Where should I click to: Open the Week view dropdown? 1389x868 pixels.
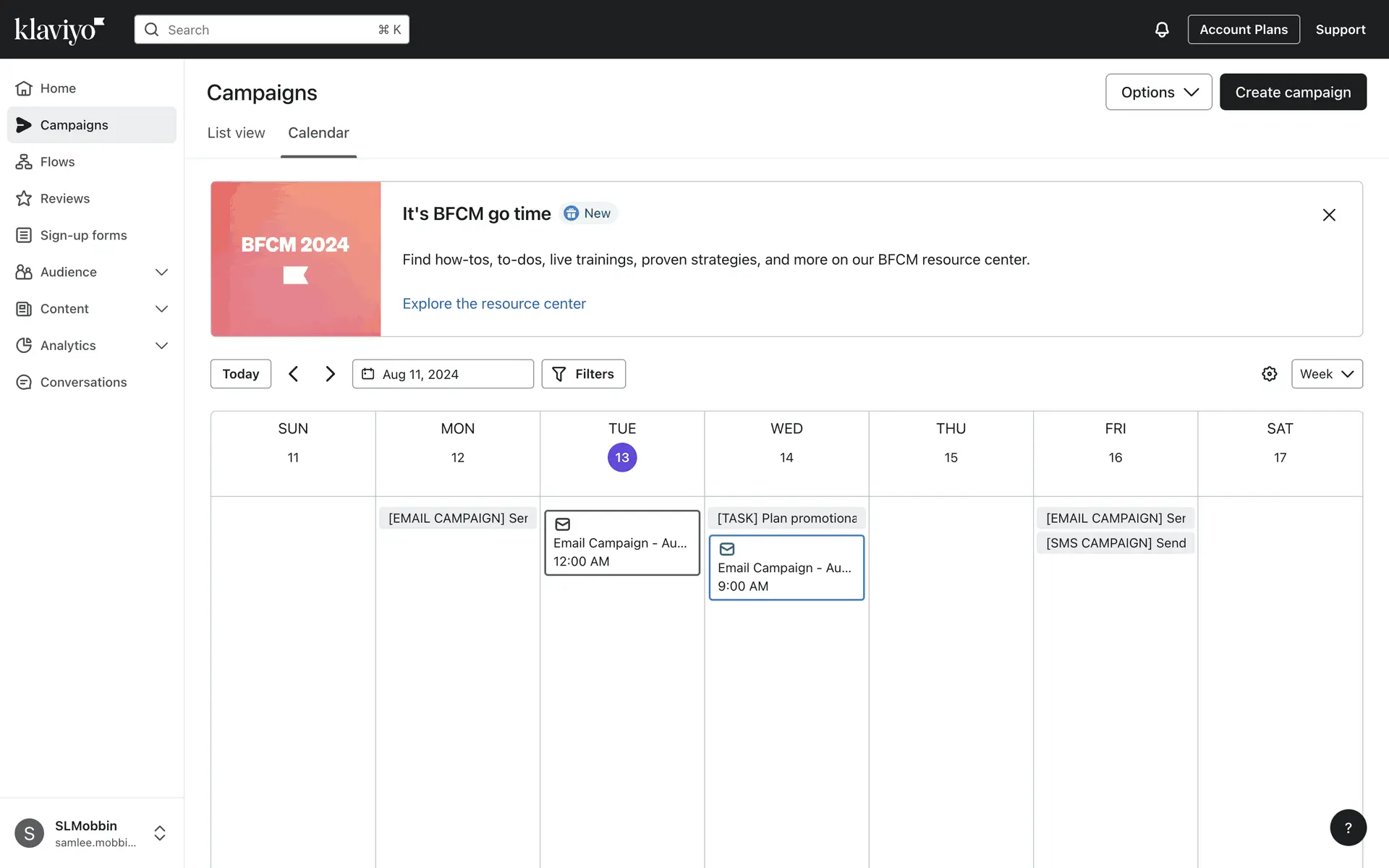point(1326,374)
